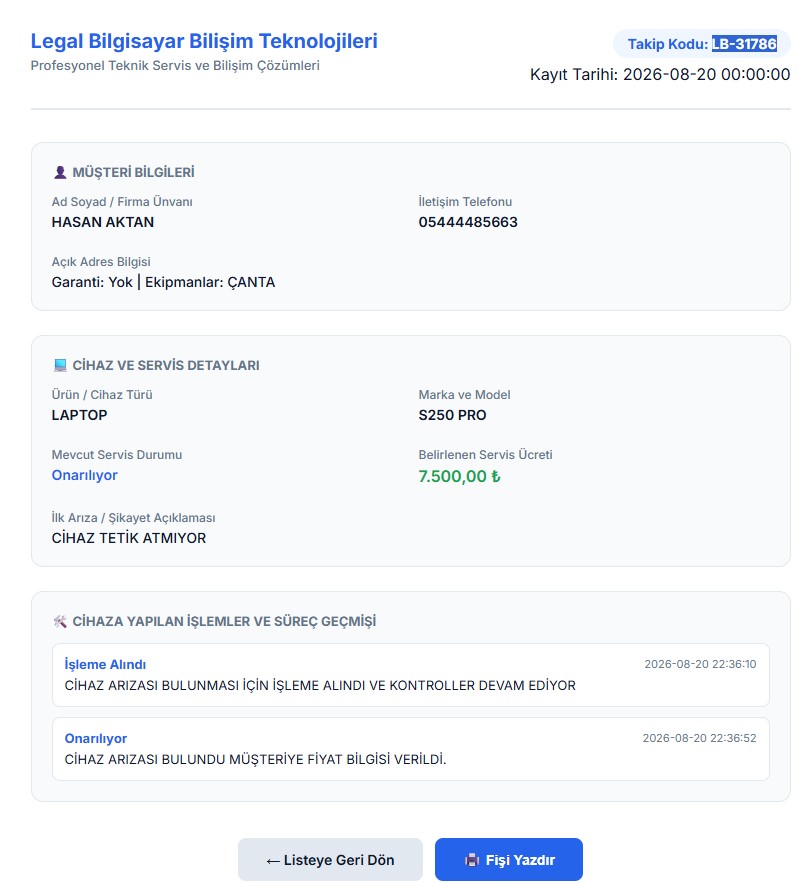Click the customer name HASAN AKTAN

click(102, 222)
